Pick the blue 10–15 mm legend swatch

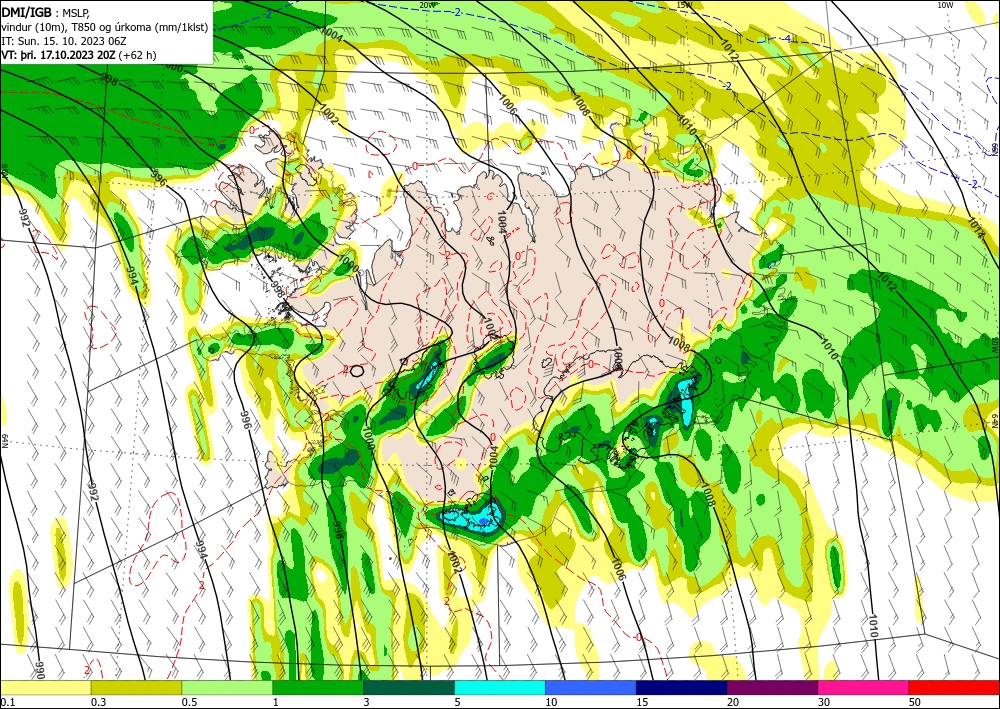(591, 687)
